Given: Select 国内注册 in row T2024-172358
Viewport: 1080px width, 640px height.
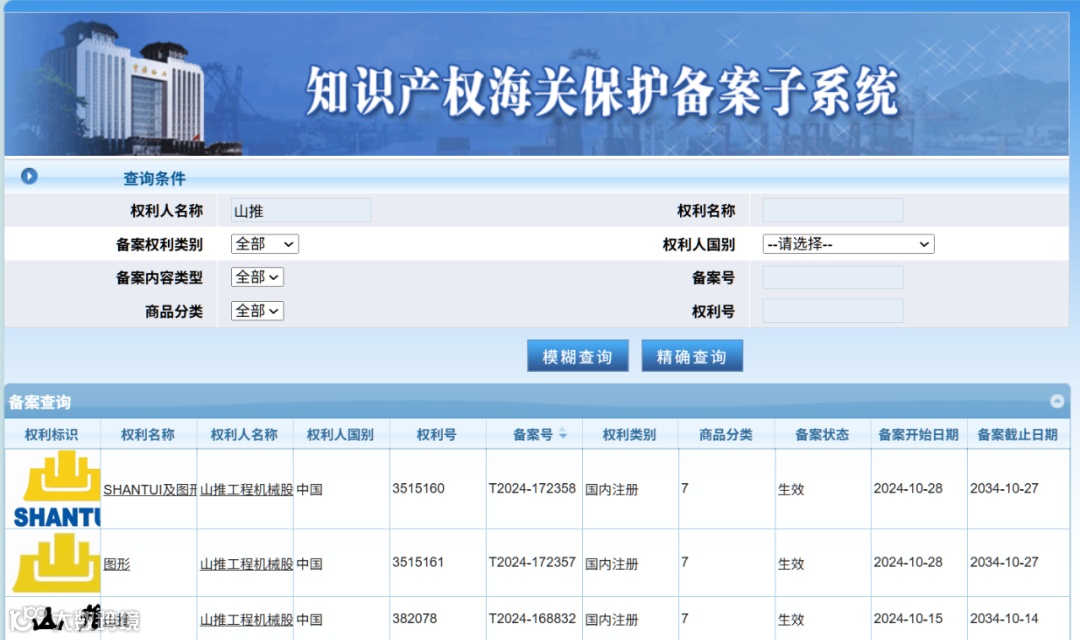Looking at the screenshot, I should pos(612,489).
